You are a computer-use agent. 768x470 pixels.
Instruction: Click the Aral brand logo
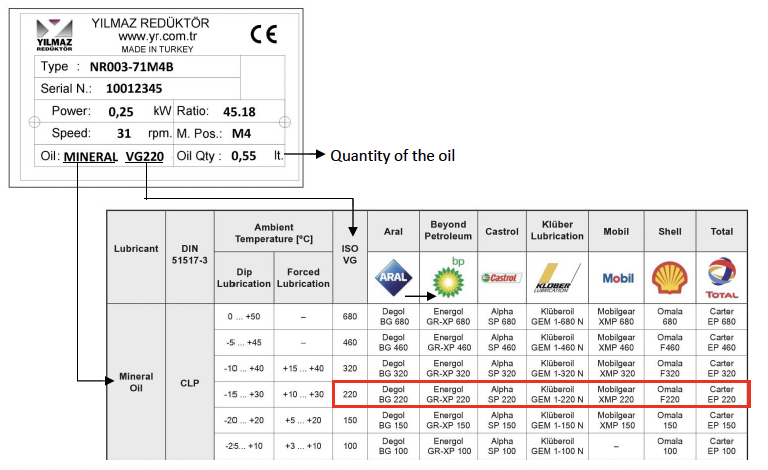393,277
